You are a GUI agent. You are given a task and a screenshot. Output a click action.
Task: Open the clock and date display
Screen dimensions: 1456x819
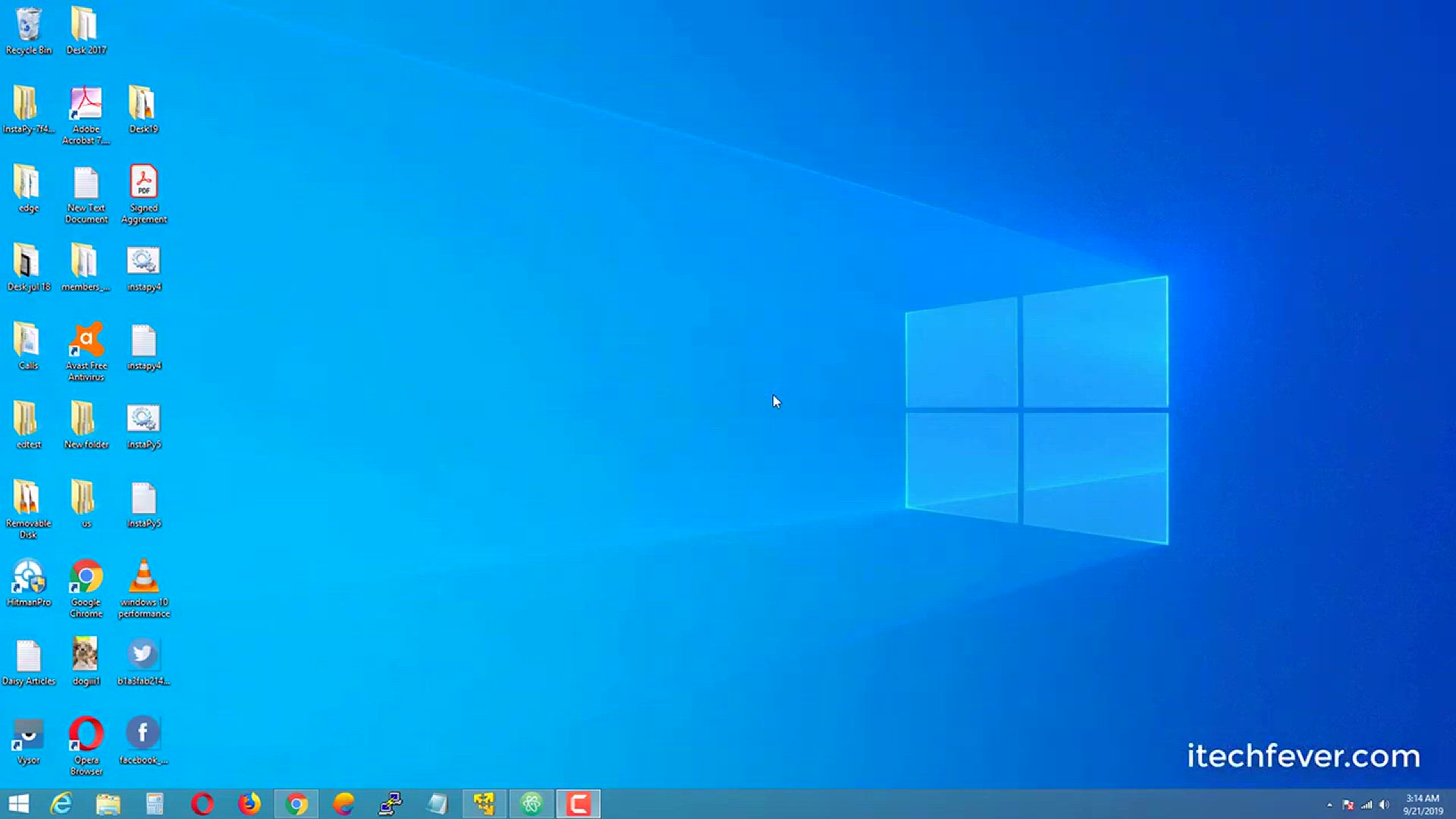point(1423,804)
